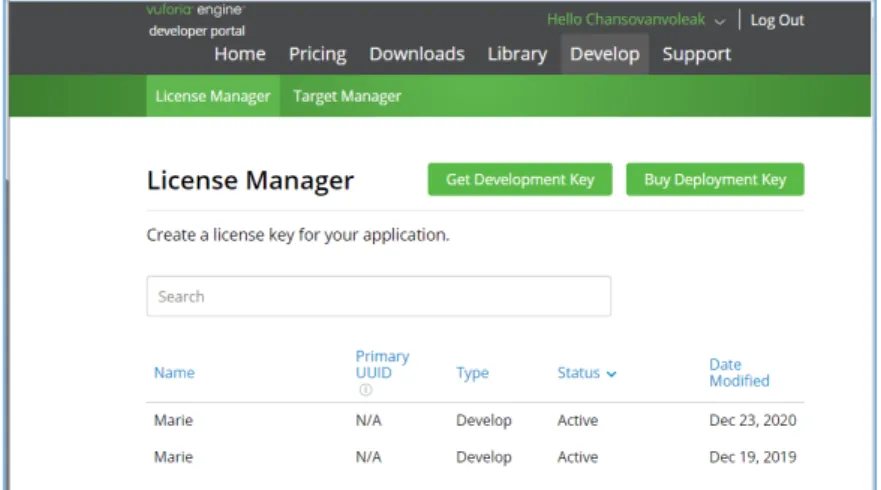
Task: Sort by the Primary UUID column header
Action: (382, 364)
